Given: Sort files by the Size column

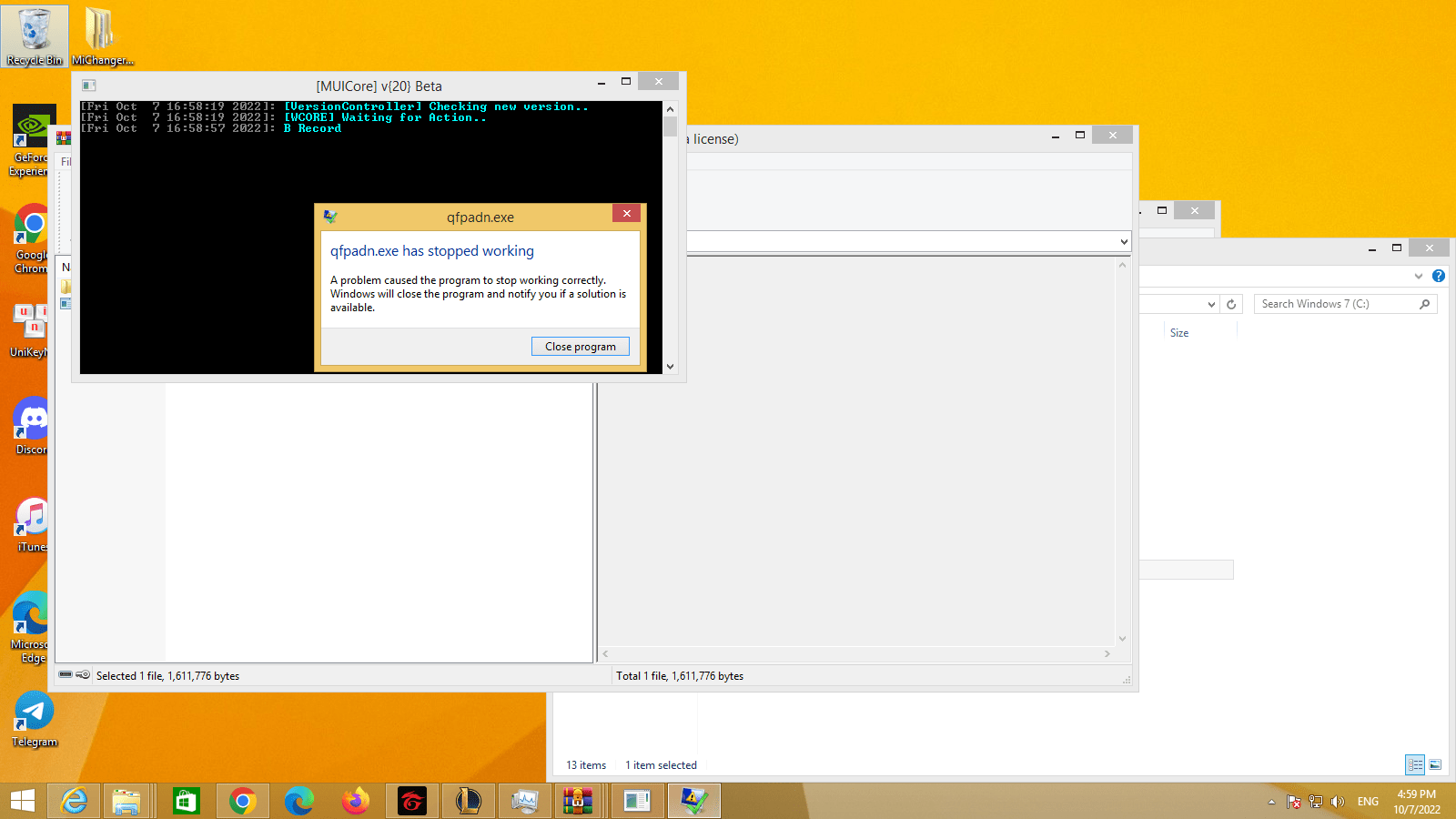Looking at the screenshot, I should pos(1179,333).
